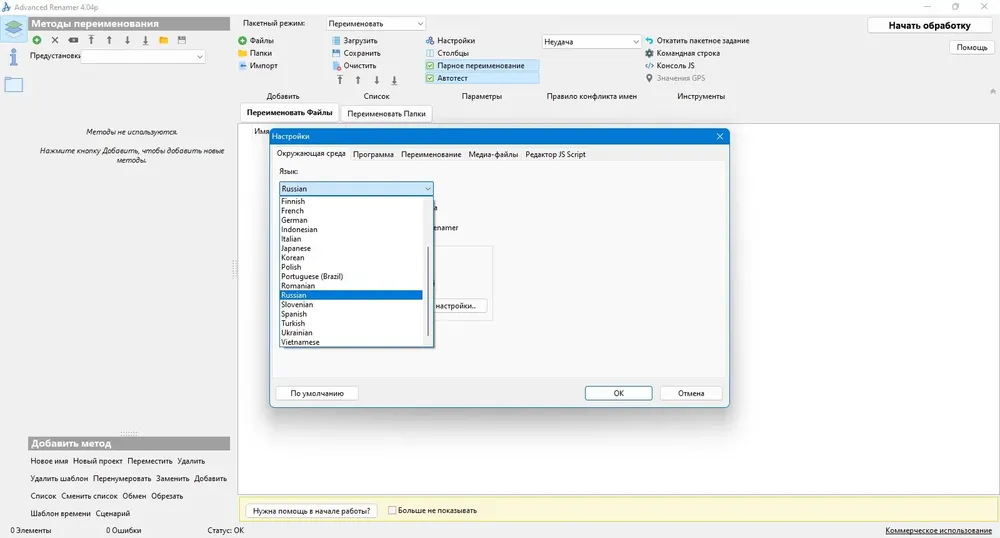Click the clear-methods tag icon in methods toolbar

pos(73,40)
